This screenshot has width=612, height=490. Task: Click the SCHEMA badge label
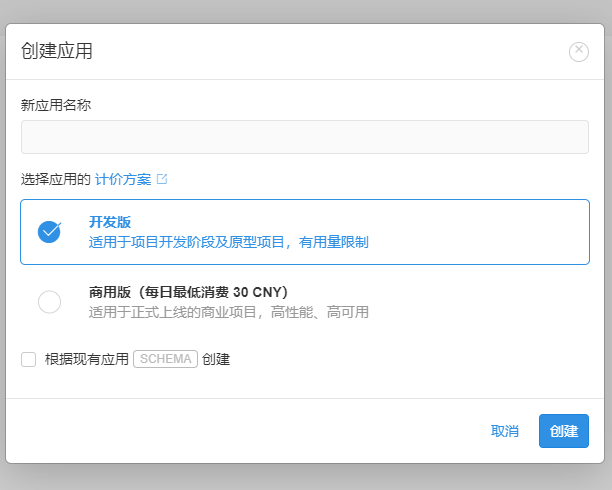coord(164,359)
